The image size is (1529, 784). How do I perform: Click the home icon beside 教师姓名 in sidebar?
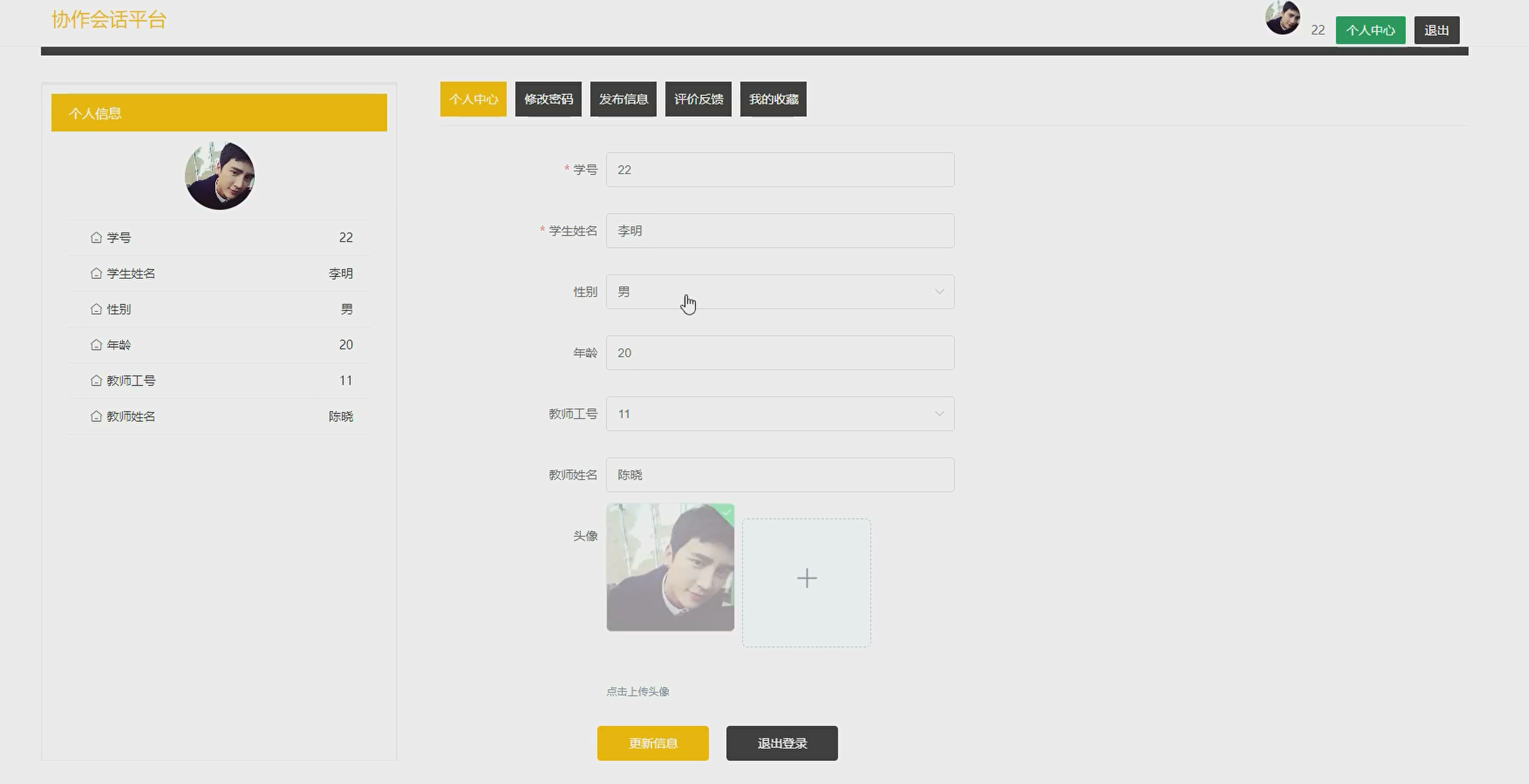96,416
